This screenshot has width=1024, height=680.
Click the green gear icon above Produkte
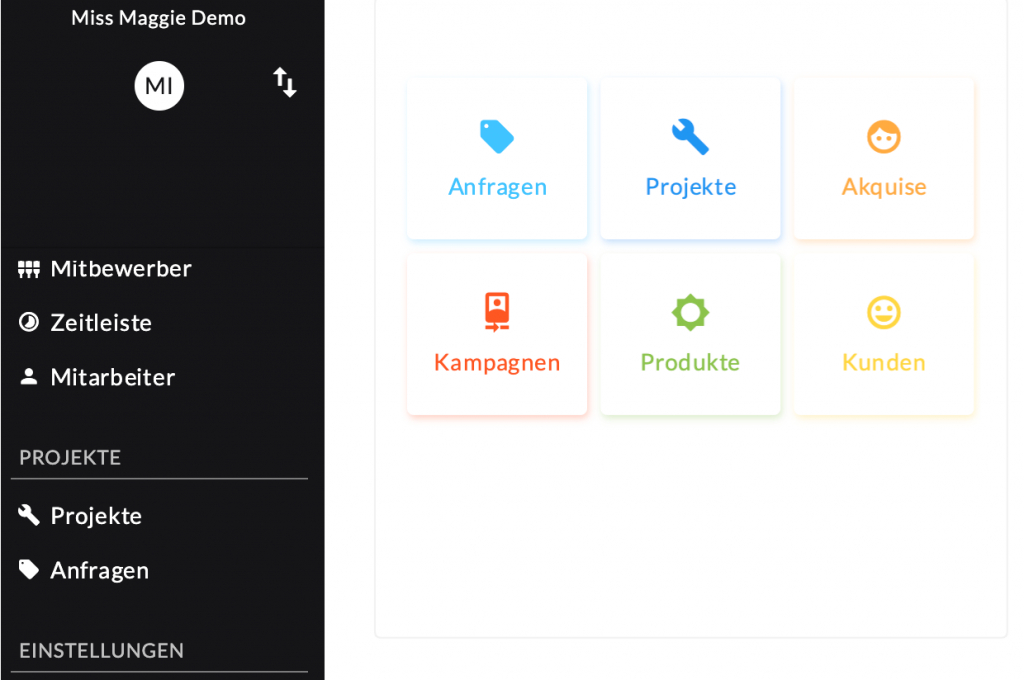pyautogui.click(x=690, y=312)
